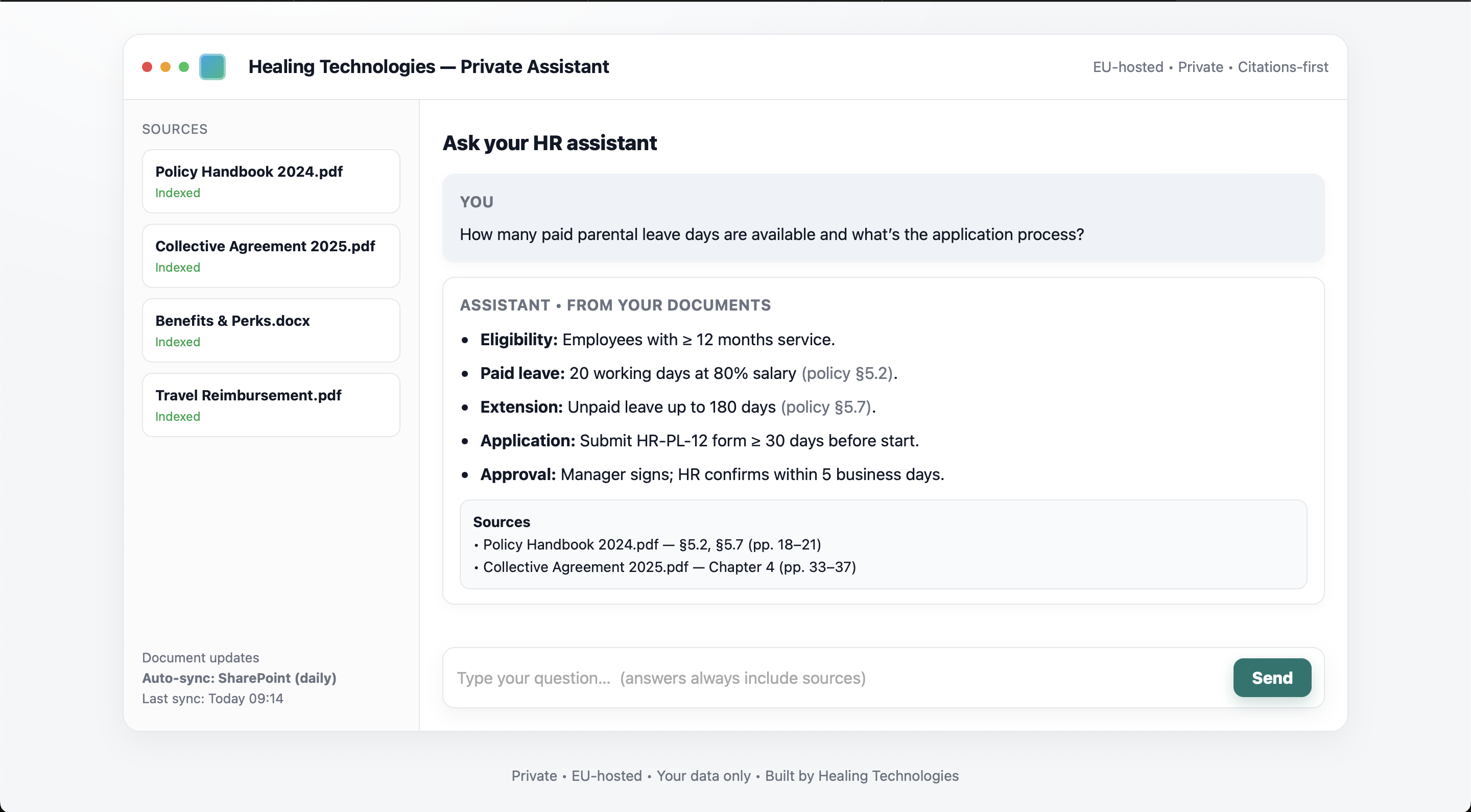Click the Private indicator in the header

tap(1200, 67)
